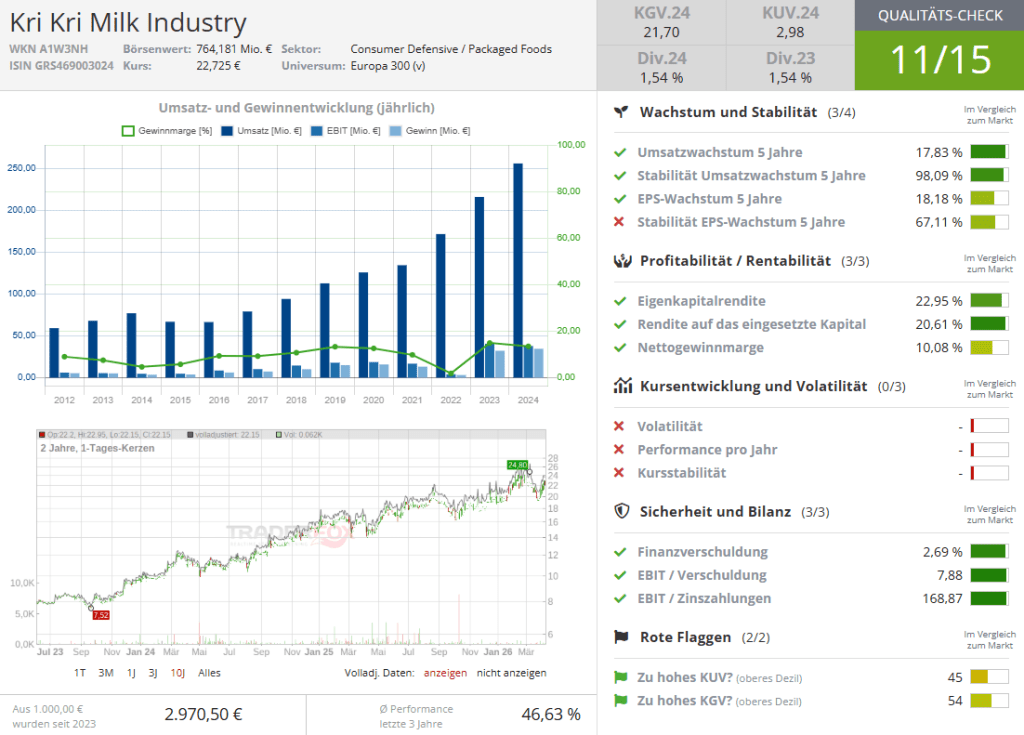Select the 3M chart timeframe
Screen dimensions: 1024x735
pyautogui.click(x=105, y=673)
